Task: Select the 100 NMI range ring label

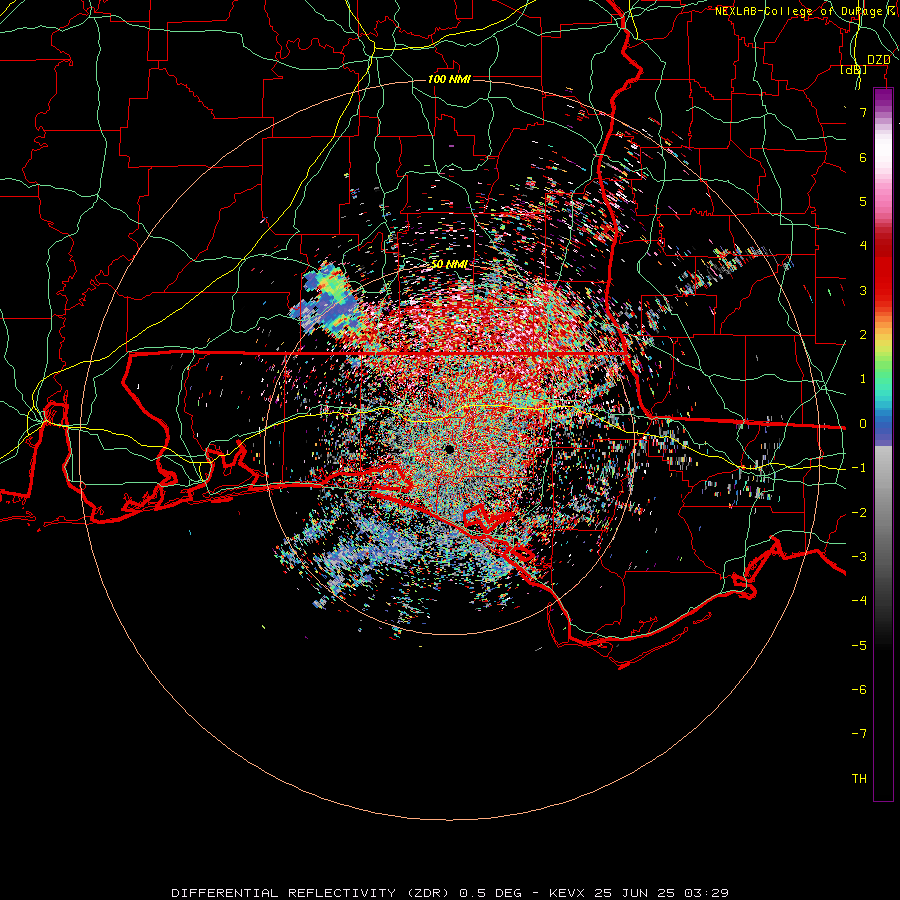Action: [449, 79]
